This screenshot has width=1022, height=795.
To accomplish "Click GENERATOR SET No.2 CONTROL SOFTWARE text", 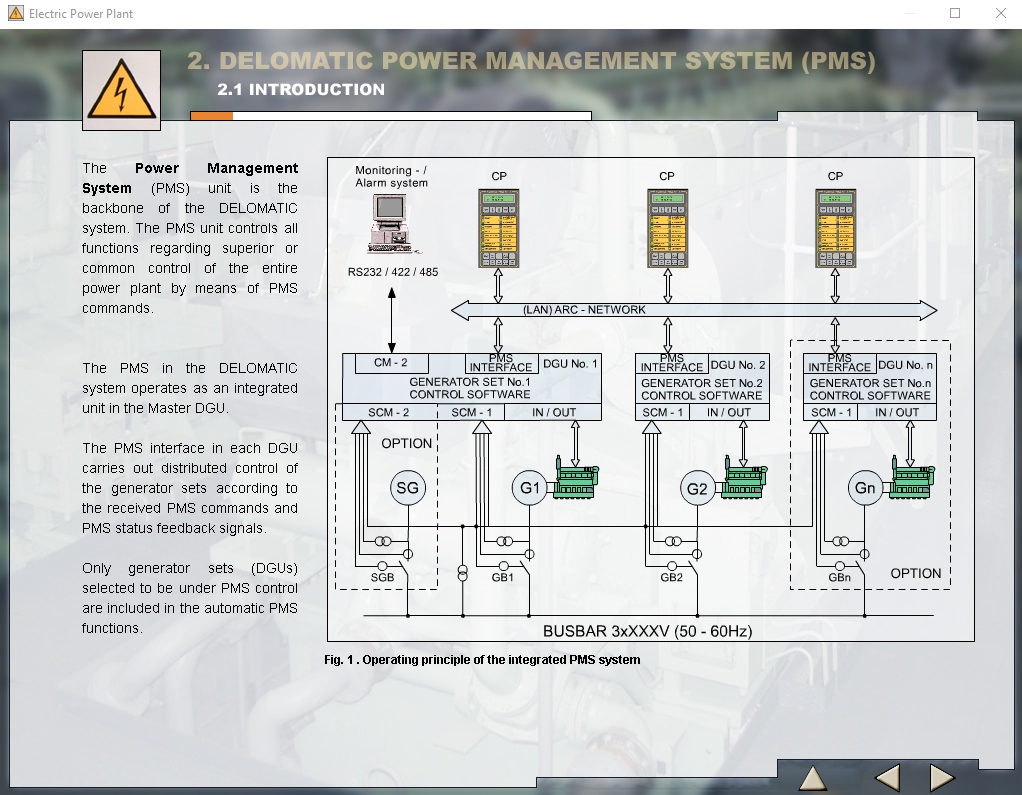I will 702,389.
